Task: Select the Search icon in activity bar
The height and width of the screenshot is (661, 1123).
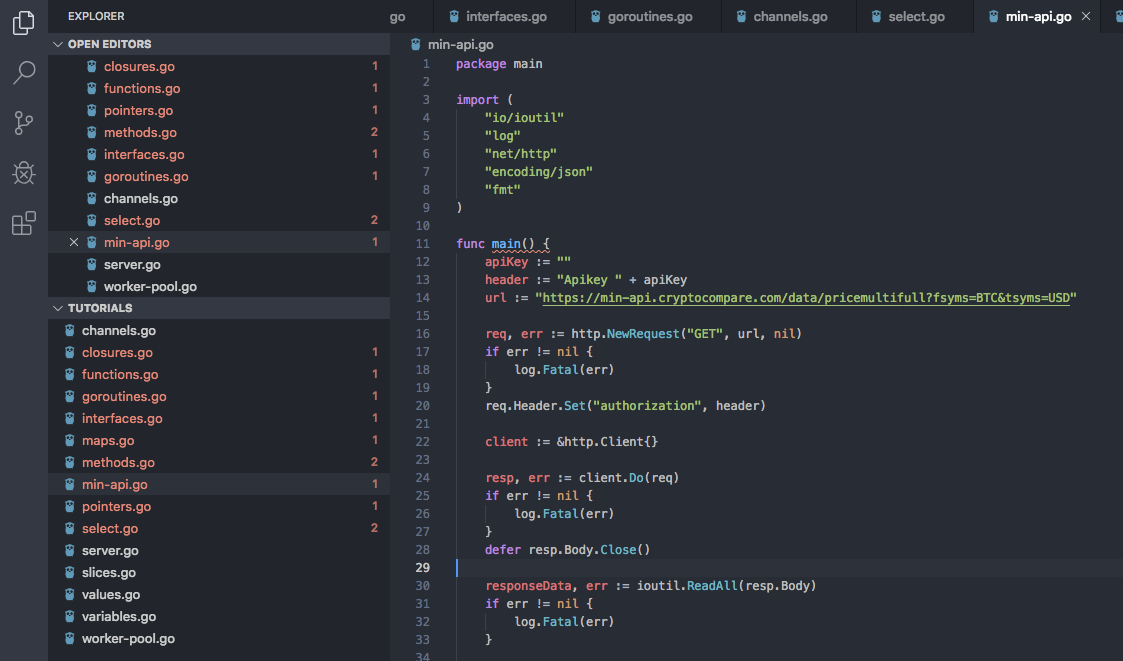Action: pos(22,72)
